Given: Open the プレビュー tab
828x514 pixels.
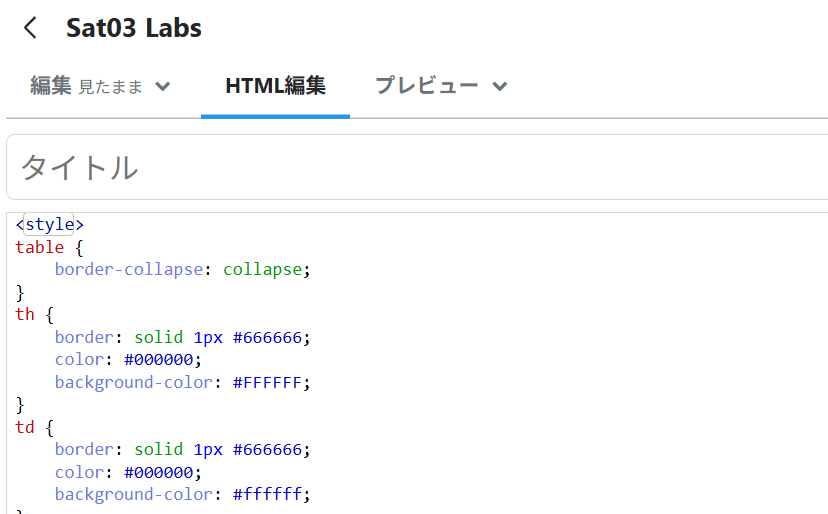Looking at the screenshot, I should 427,86.
